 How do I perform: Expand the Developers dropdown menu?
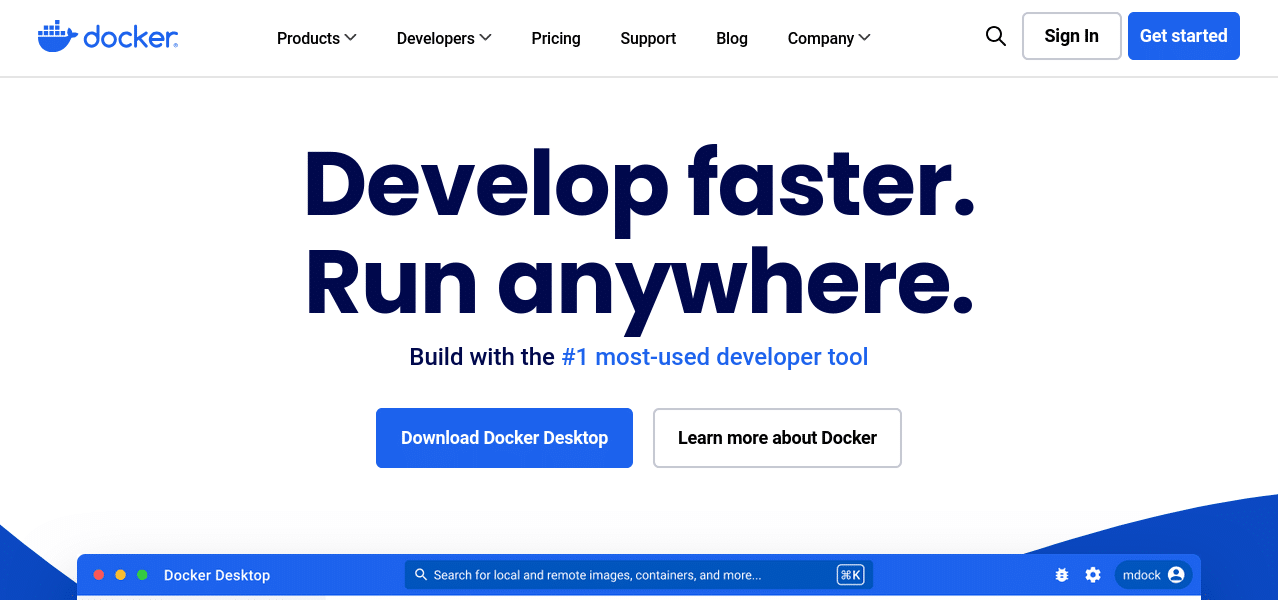pos(444,38)
